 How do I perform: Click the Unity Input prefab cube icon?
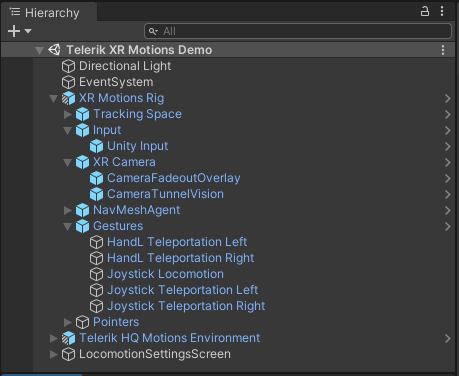[x=96, y=146]
